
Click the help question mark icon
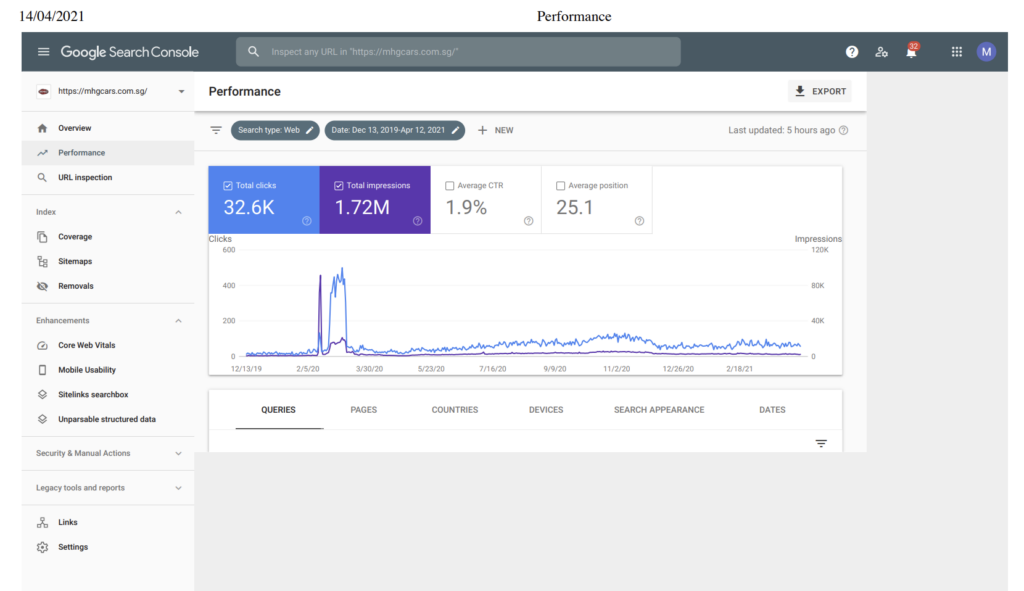click(852, 52)
